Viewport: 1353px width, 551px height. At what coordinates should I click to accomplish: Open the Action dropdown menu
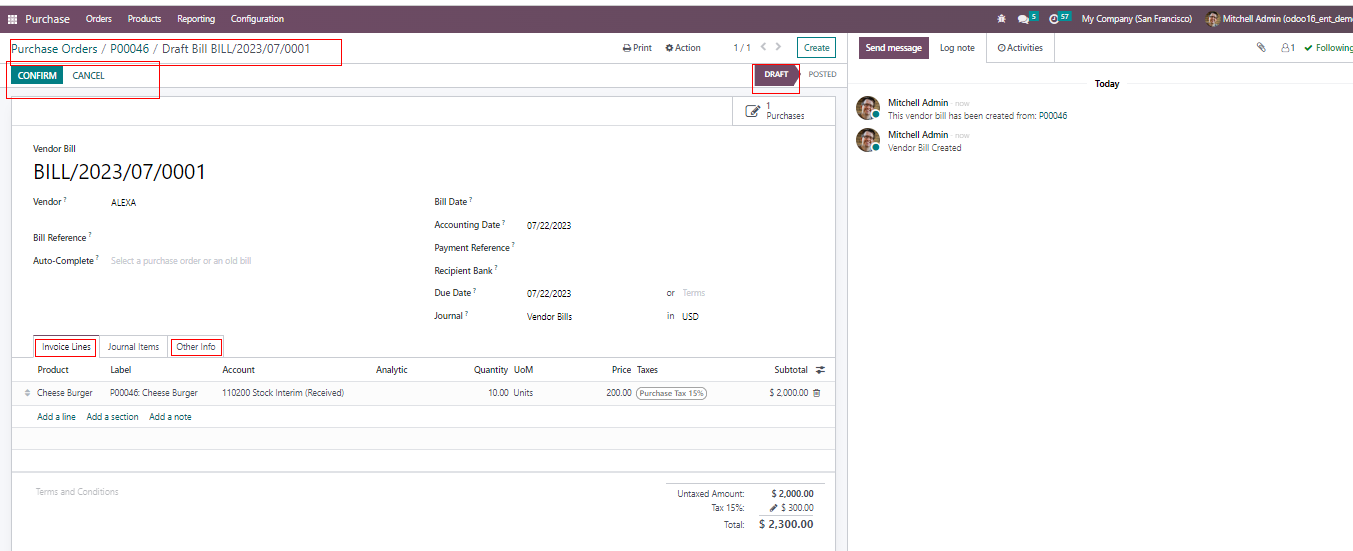[x=683, y=48]
